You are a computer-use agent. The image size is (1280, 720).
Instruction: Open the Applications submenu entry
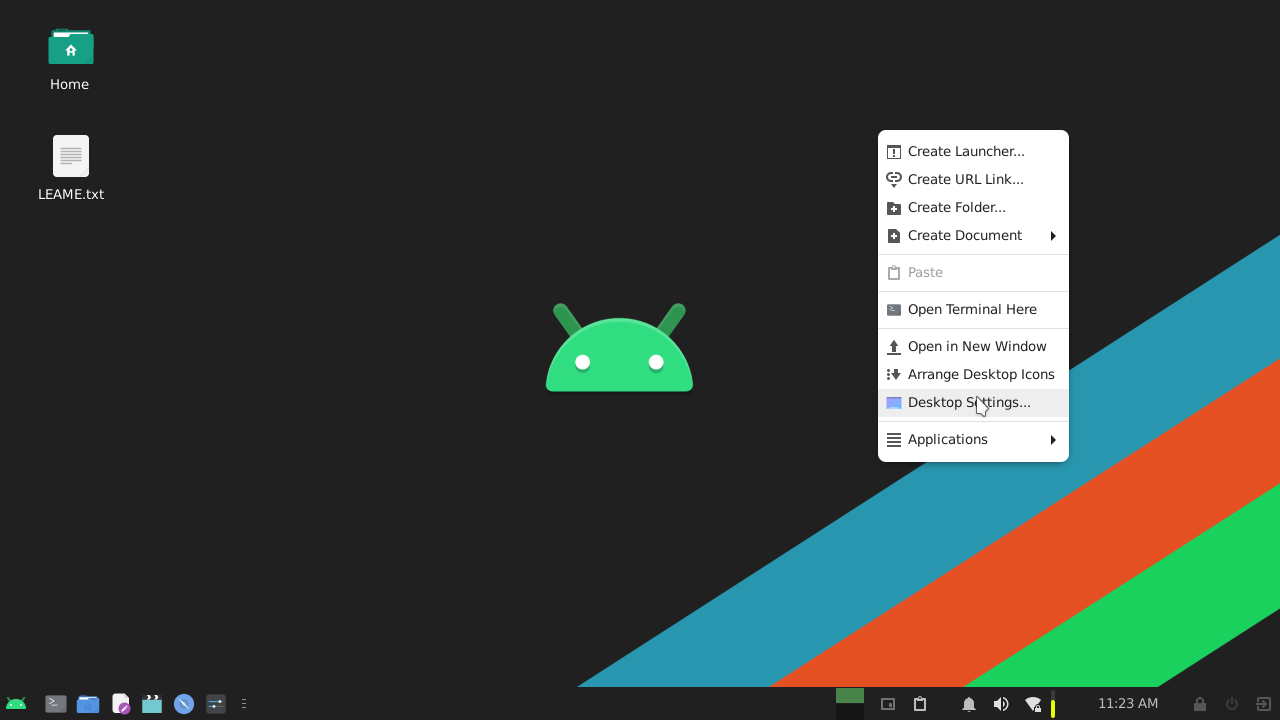point(973,439)
